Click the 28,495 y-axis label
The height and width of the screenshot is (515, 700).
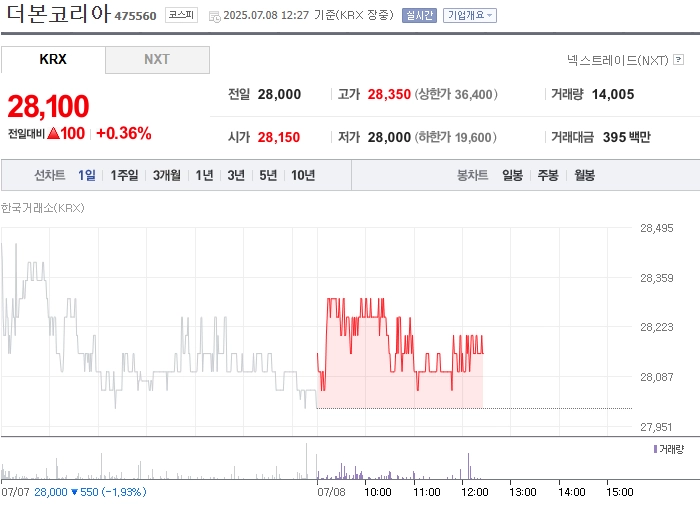657,228
